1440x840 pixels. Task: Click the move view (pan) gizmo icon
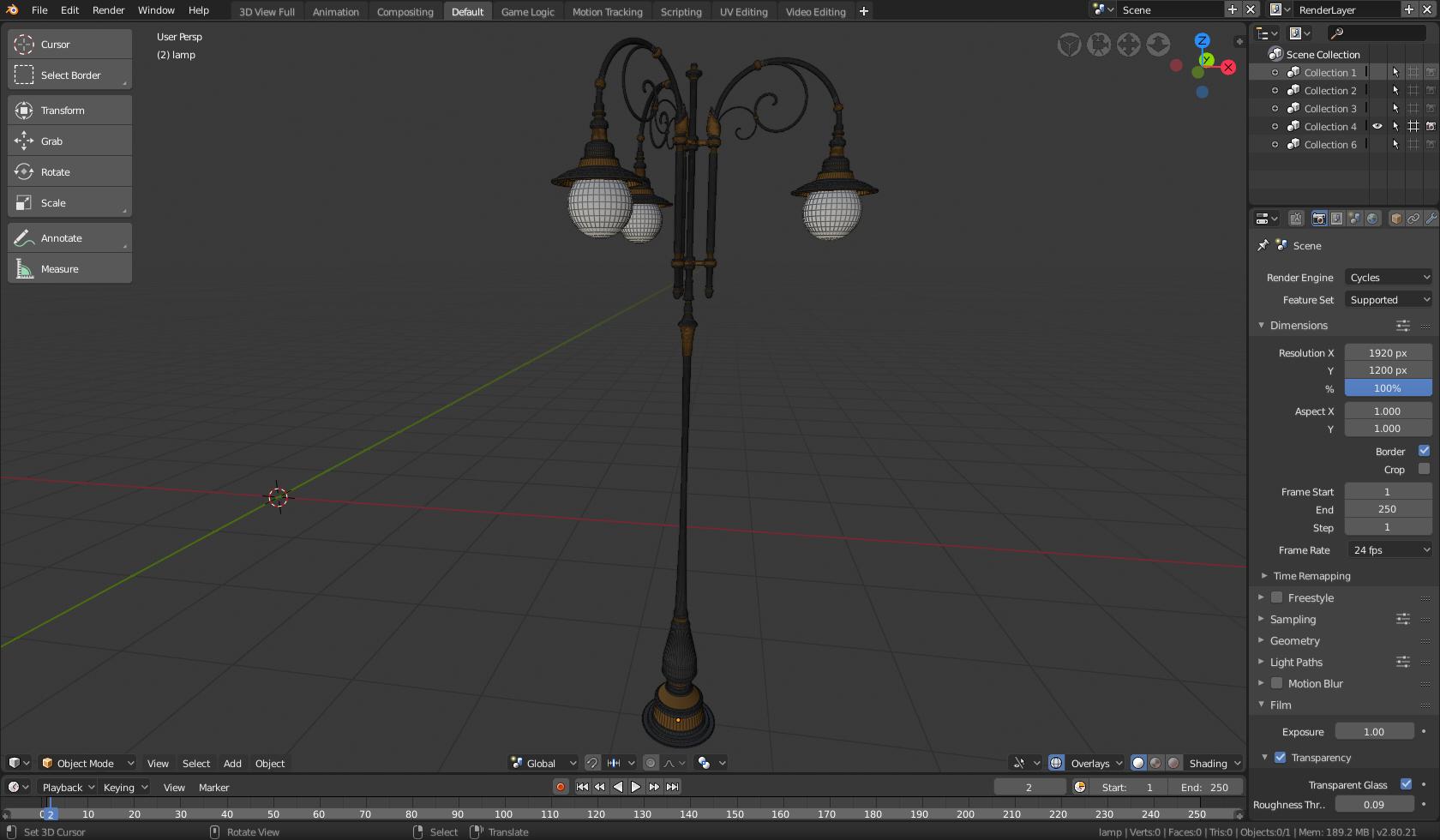(x=1129, y=45)
